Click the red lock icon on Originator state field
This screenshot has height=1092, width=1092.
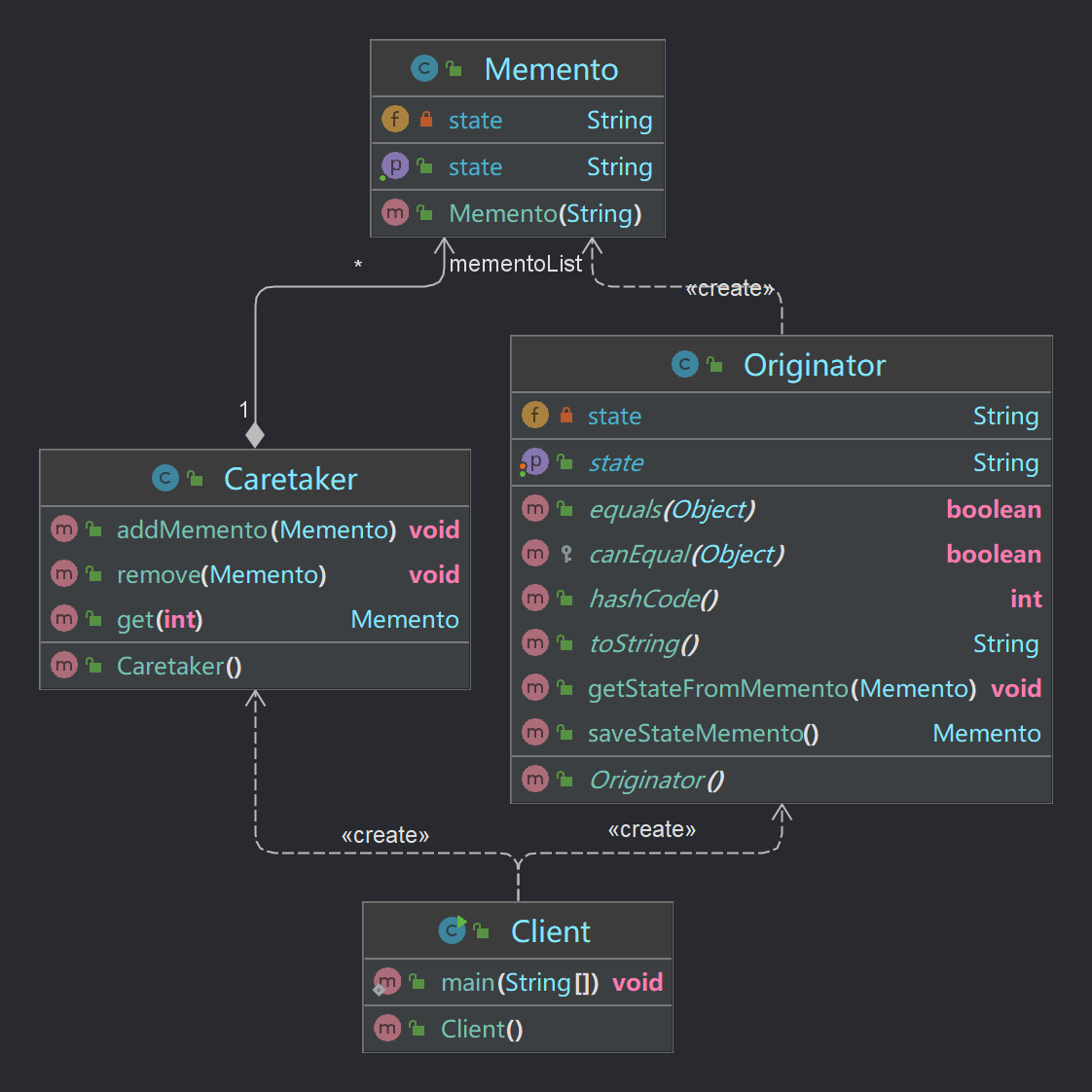[x=566, y=416]
